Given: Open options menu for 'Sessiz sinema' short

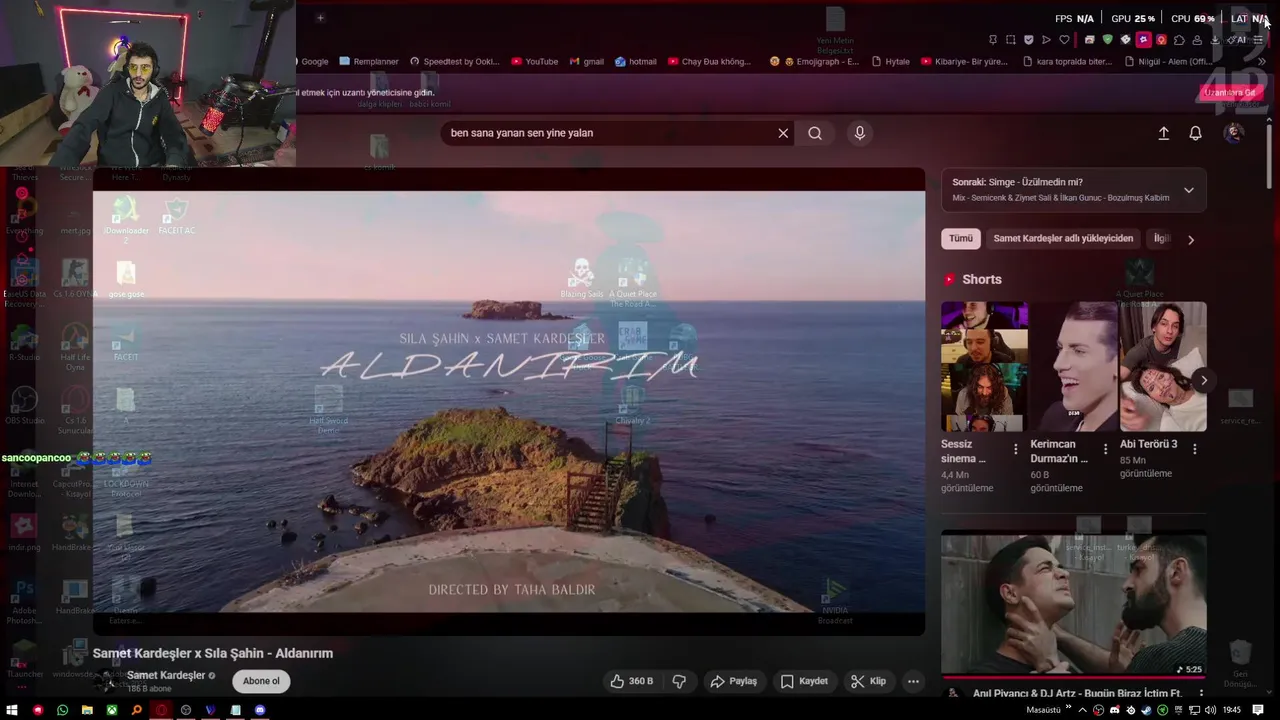Looking at the screenshot, I should pyautogui.click(x=1015, y=450).
